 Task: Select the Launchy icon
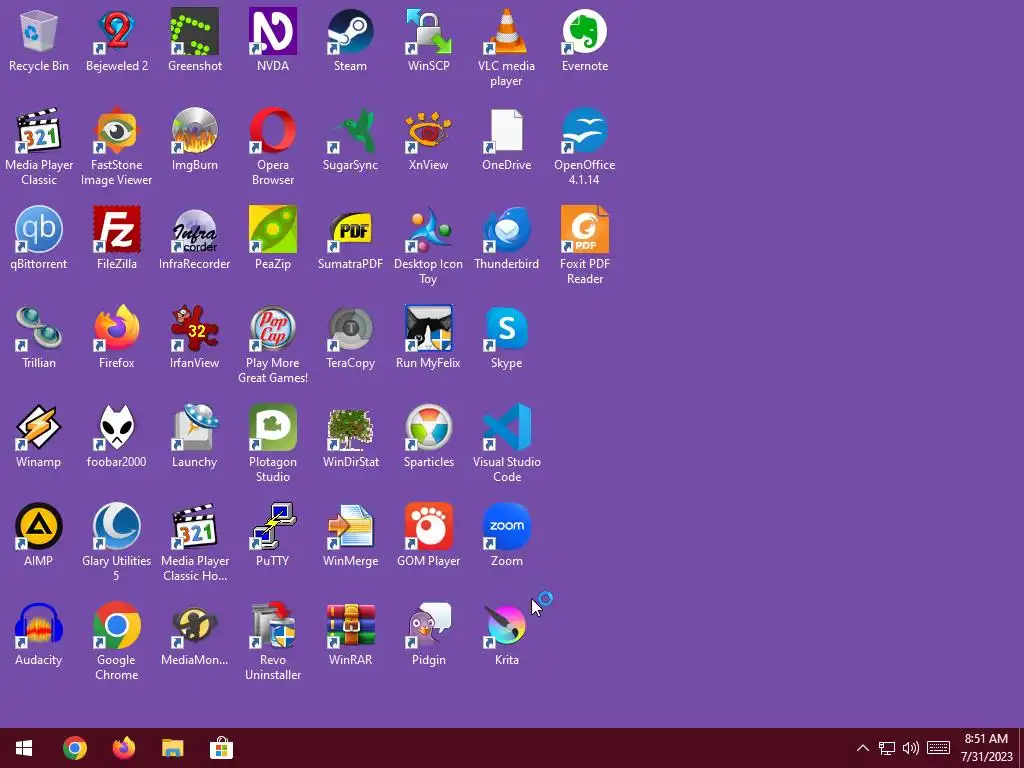[195, 428]
